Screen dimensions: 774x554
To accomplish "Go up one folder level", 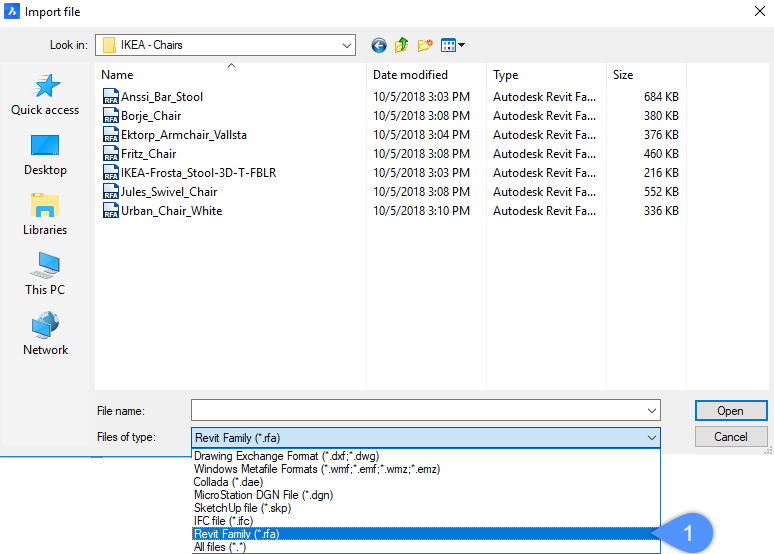I will click(402, 45).
